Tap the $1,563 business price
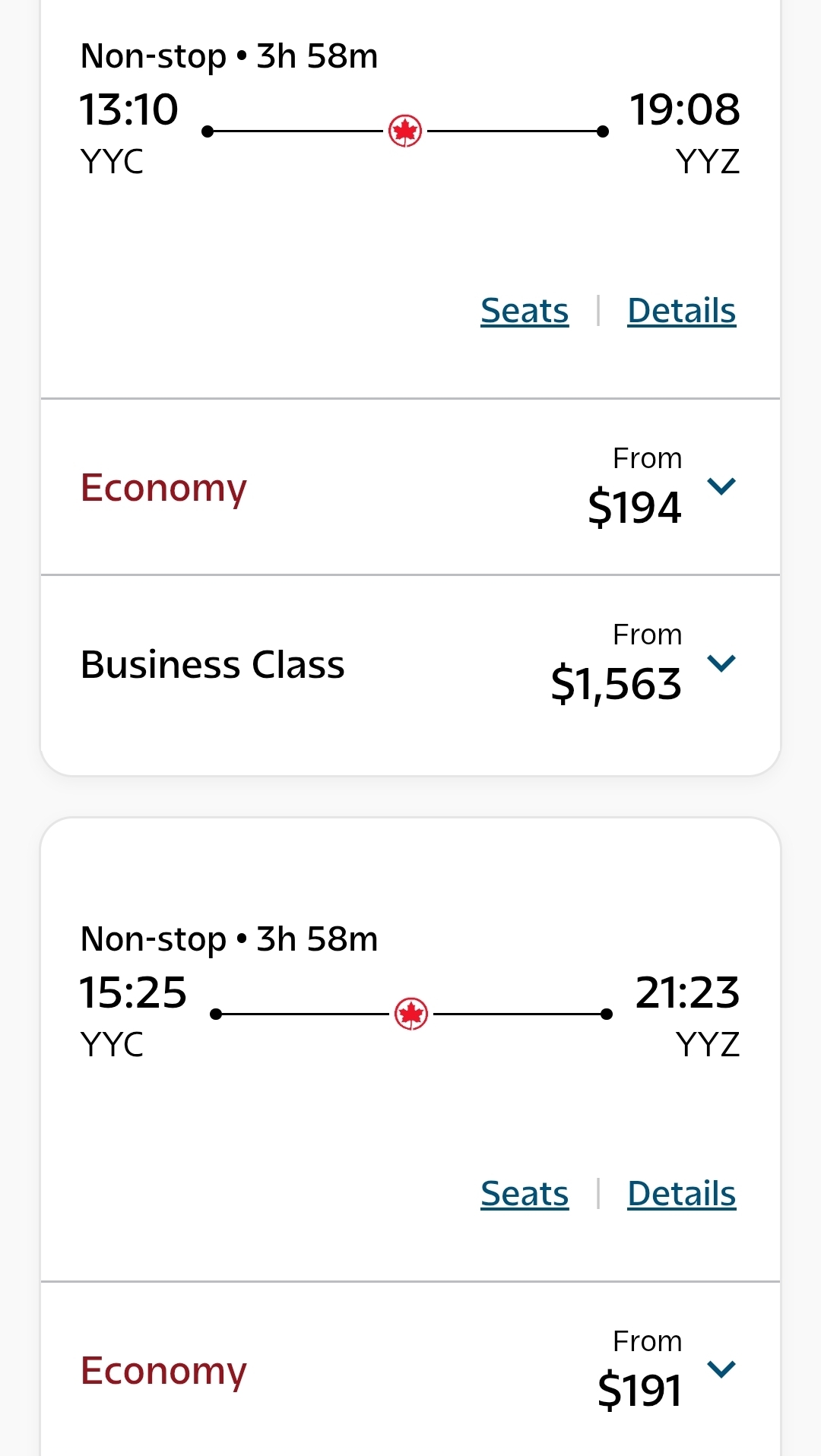This screenshot has width=821, height=1456. click(x=616, y=684)
